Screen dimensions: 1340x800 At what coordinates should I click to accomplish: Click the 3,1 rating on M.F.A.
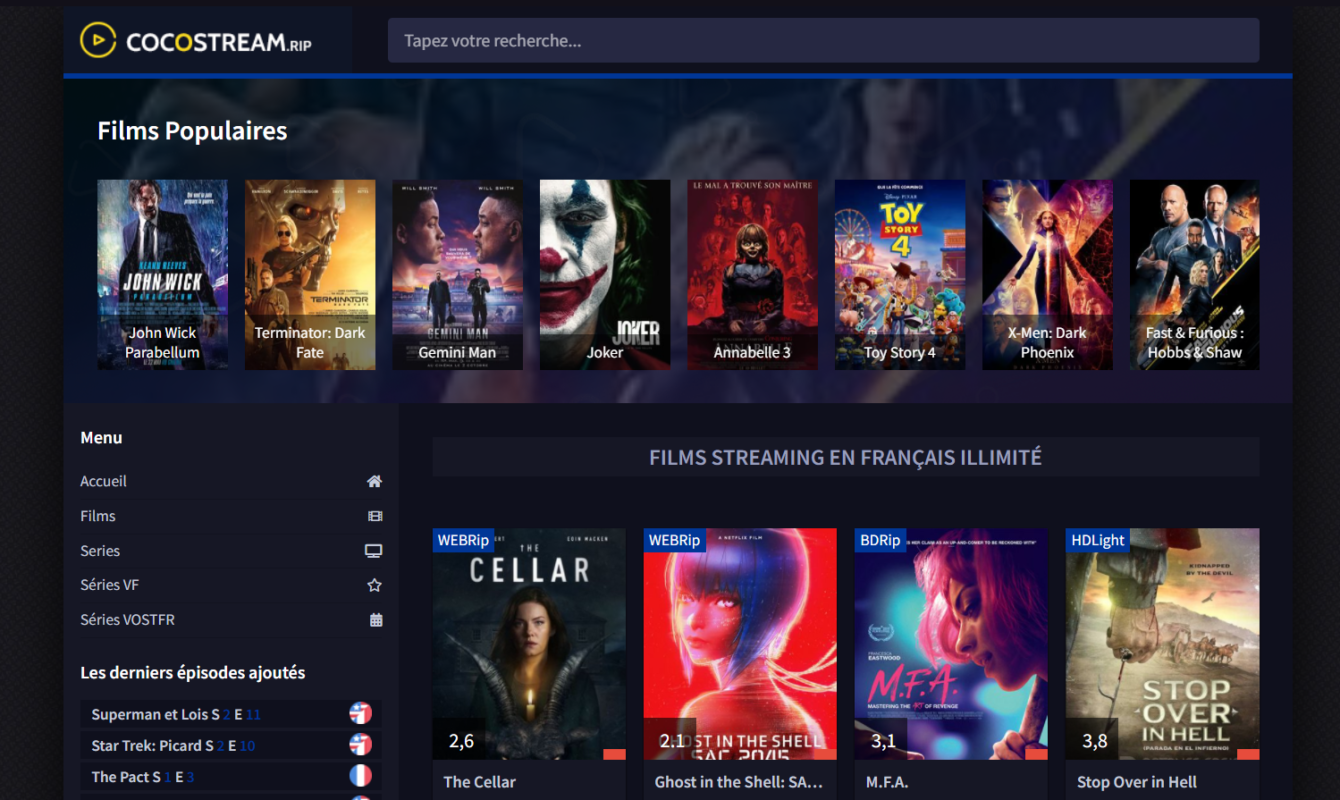[x=883, y=741]
